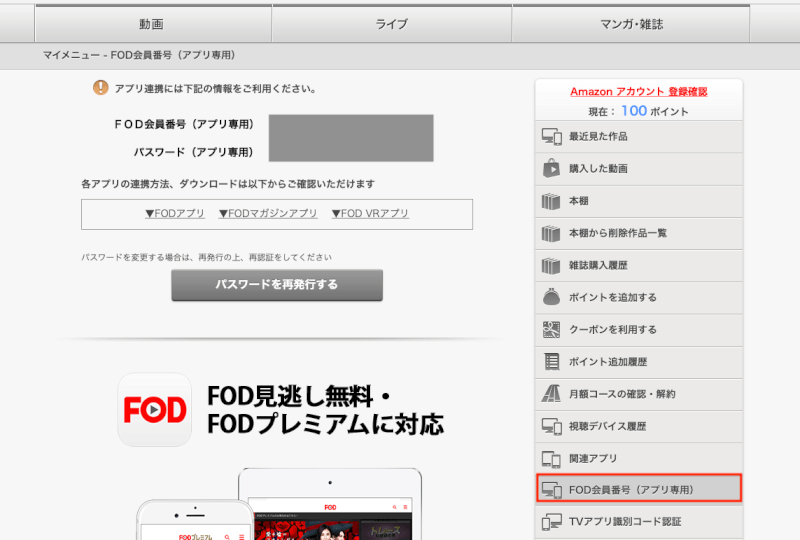
Task: Switch to the ライブ tab
Action: (x=392, y=24)
